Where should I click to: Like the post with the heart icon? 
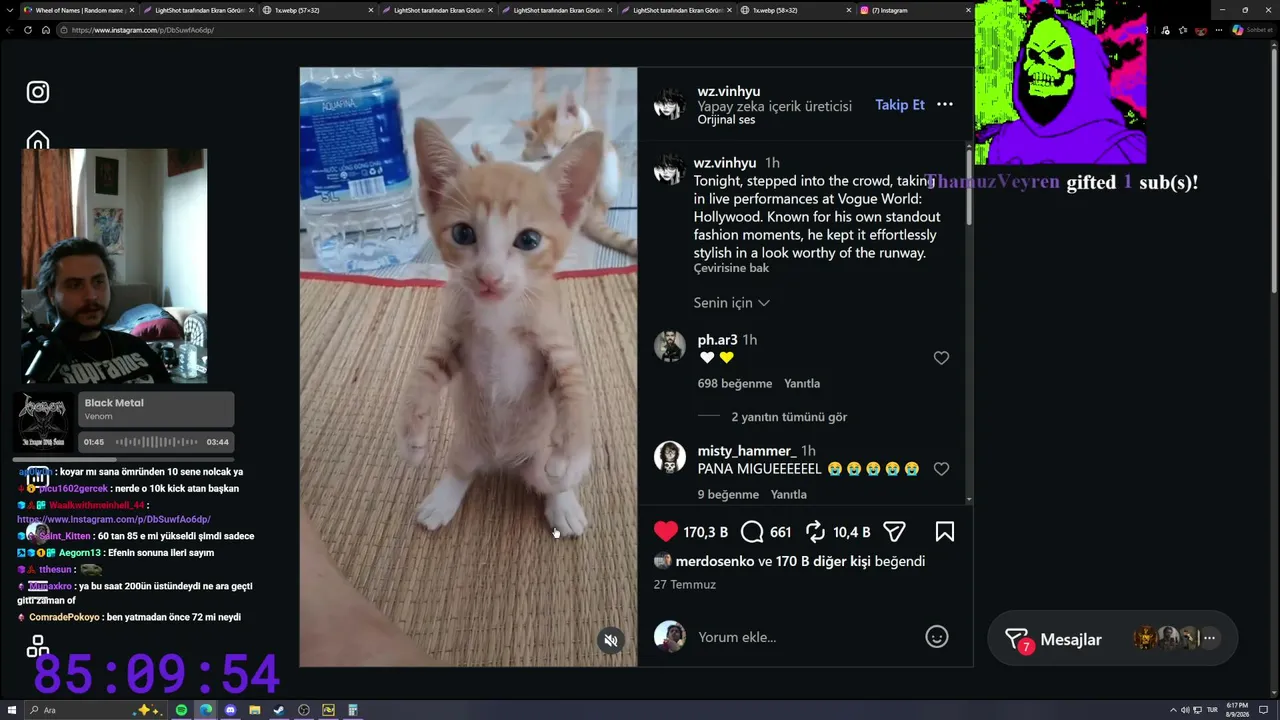pyautogui.click(x=666, y=532)
